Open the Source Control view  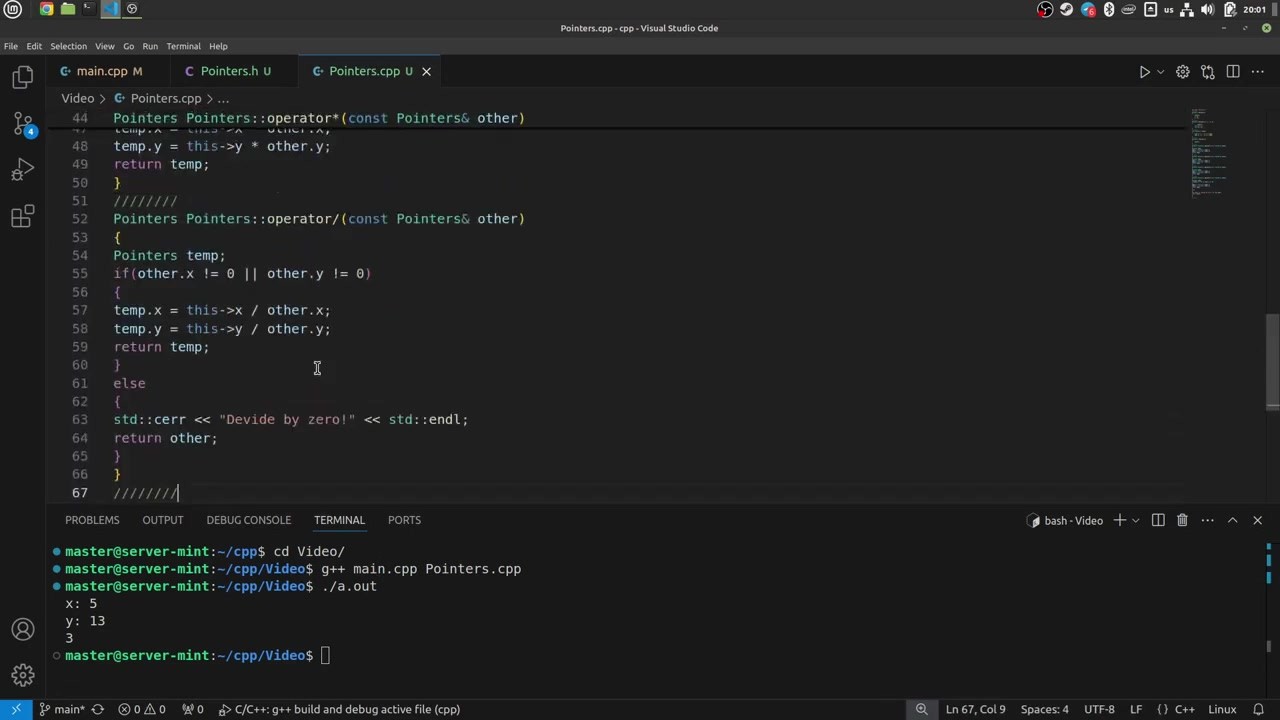coord(22,124)
